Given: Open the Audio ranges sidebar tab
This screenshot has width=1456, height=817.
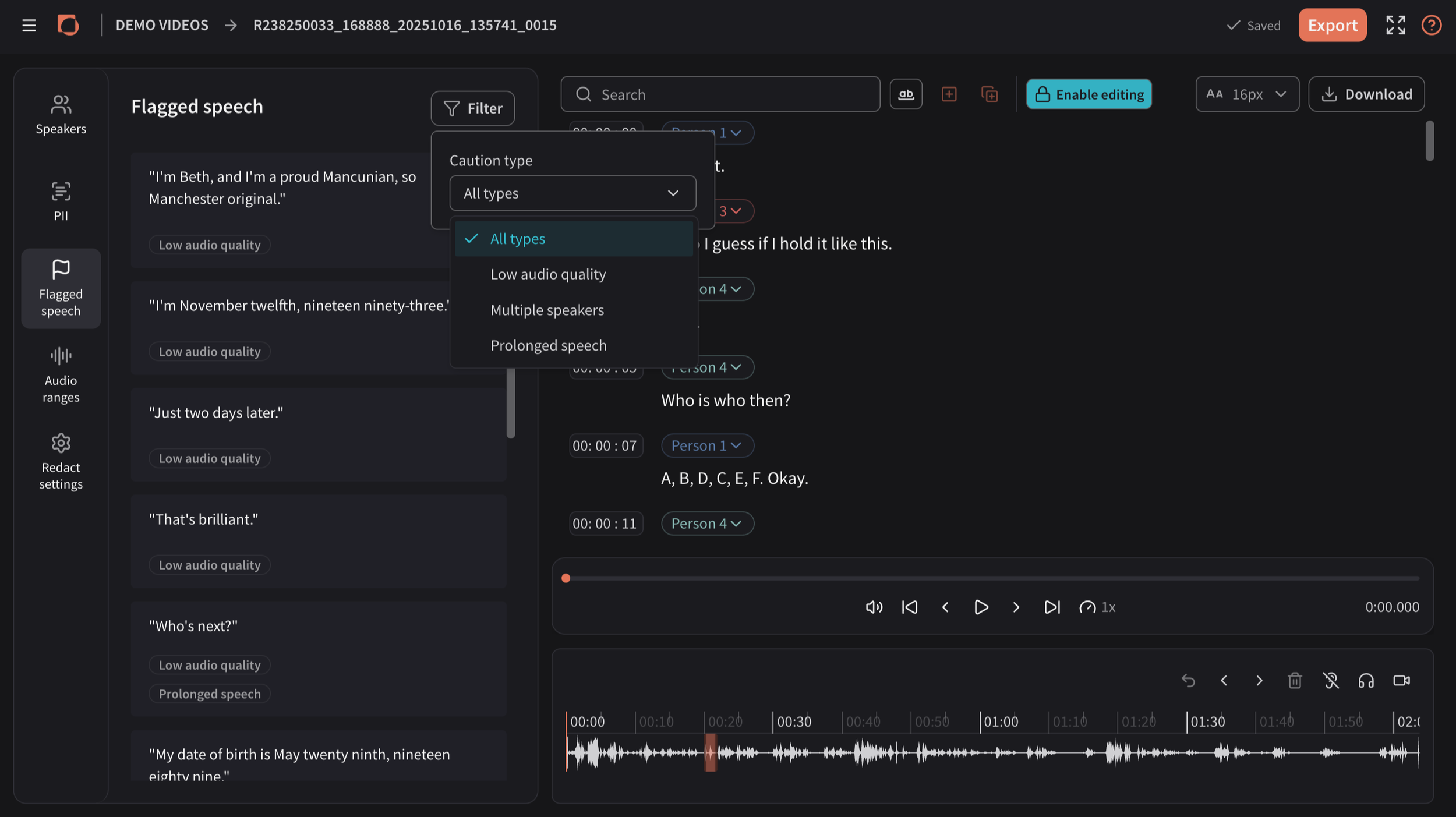Looking at the screenshot, I should pyautogui.click(x=61, y=375).
